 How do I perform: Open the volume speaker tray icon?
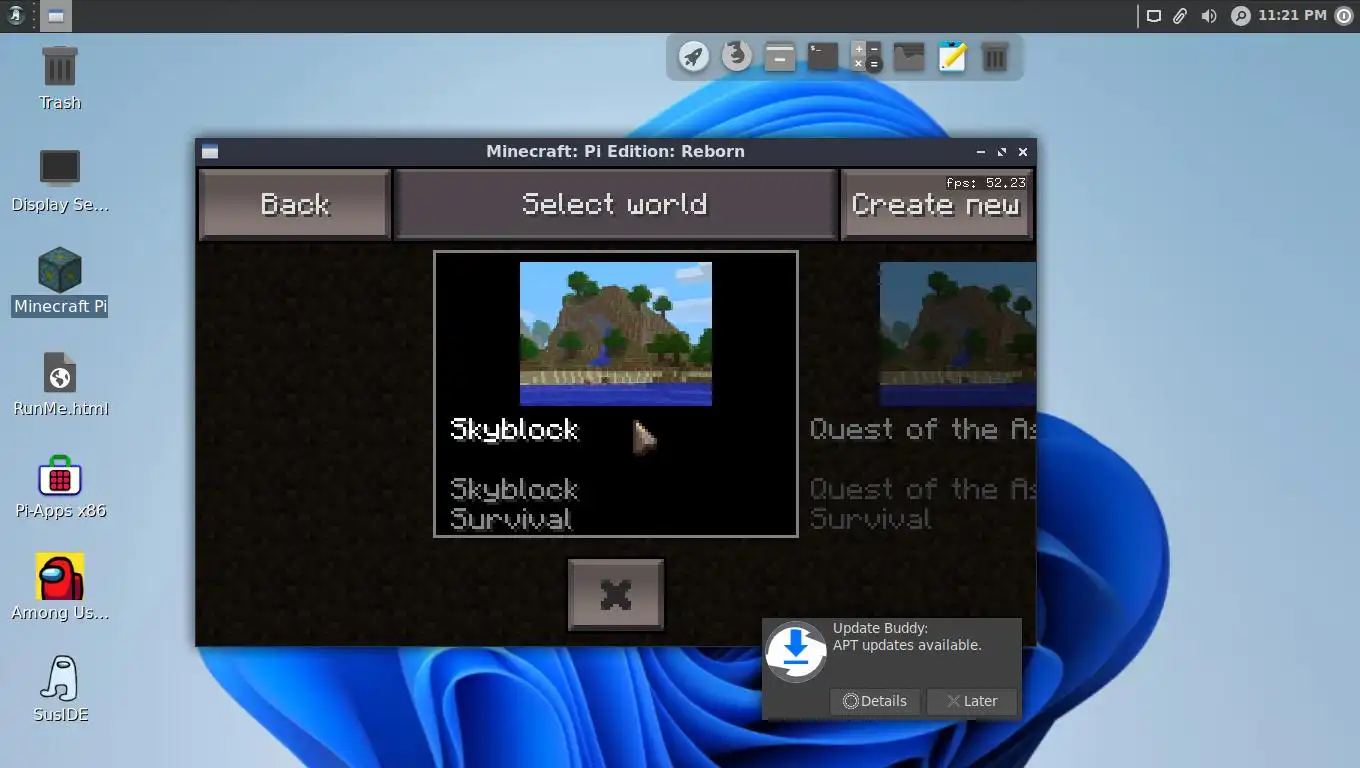tap(1209, 16)
